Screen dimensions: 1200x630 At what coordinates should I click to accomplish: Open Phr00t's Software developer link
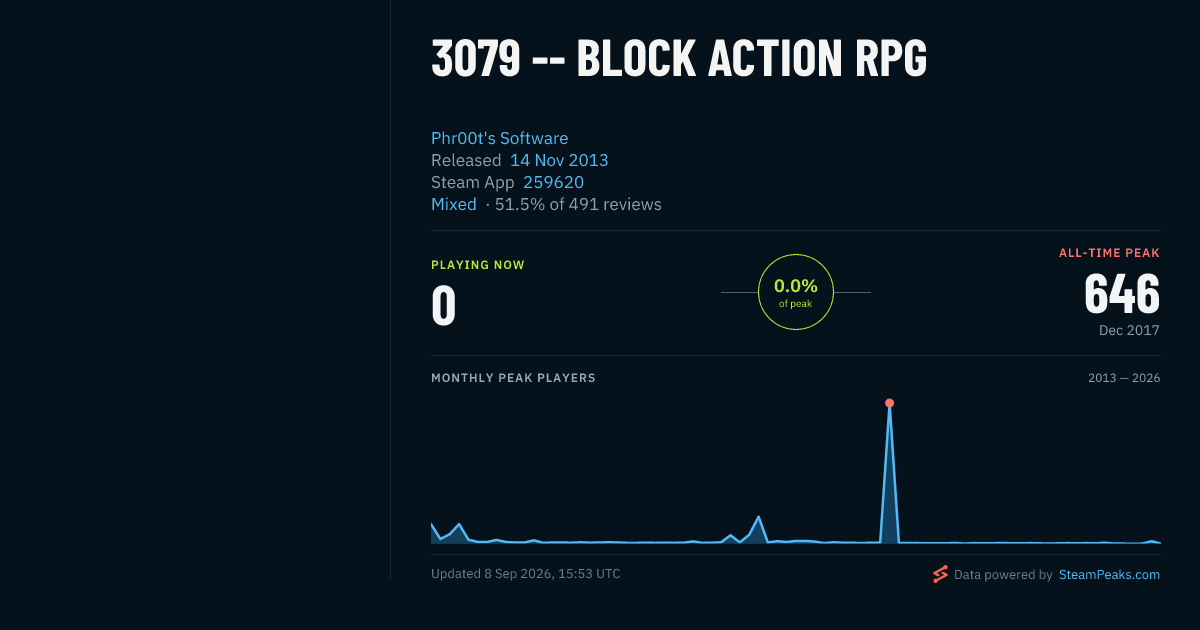tap(499, 138)
